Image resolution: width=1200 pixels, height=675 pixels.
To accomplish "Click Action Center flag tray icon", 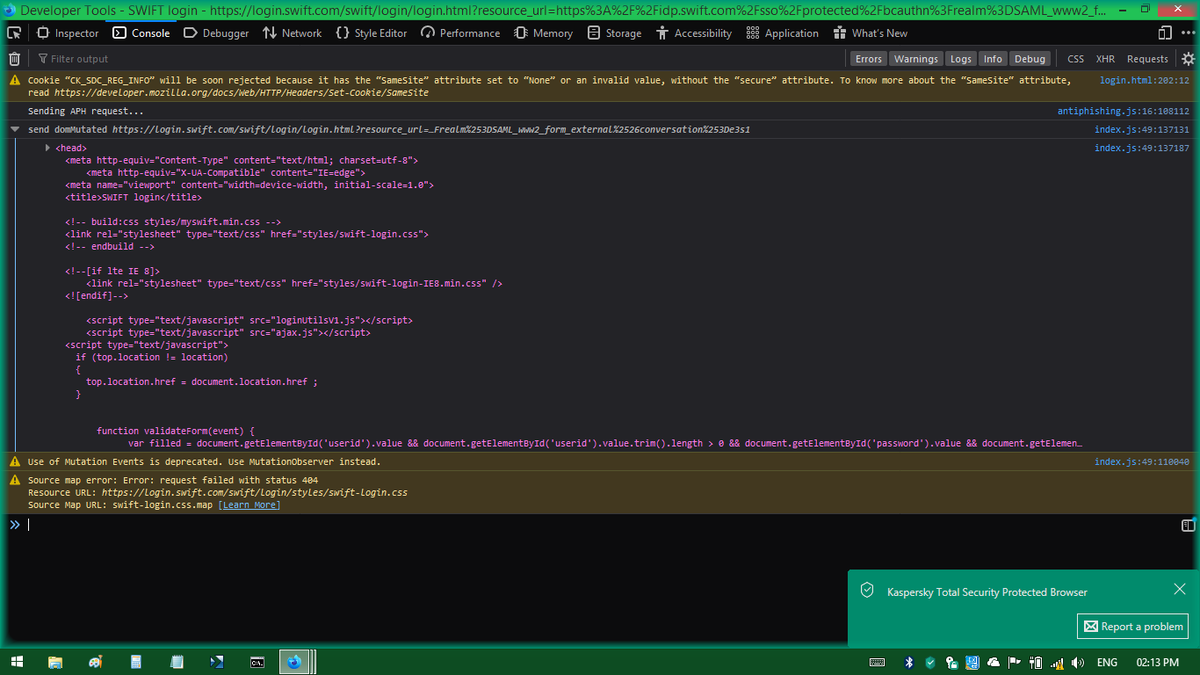I will click(x=1015, y=662).
